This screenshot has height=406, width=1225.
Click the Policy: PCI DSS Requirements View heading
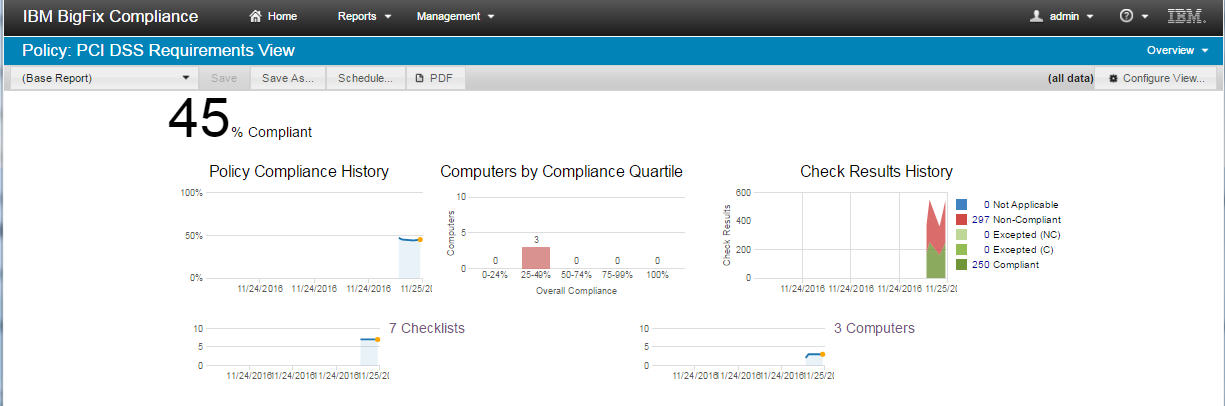(x=158, y=50)
